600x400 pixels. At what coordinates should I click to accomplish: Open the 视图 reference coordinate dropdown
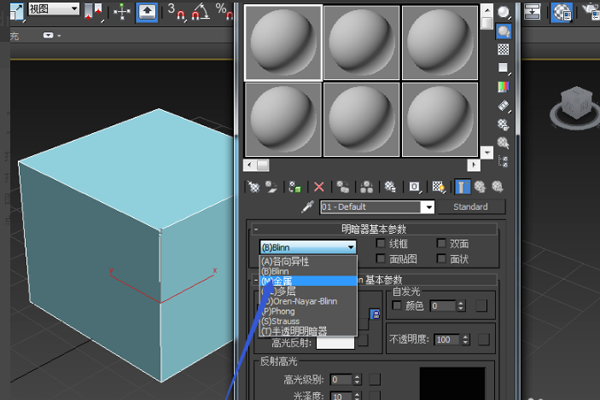[x=54, y=8]
